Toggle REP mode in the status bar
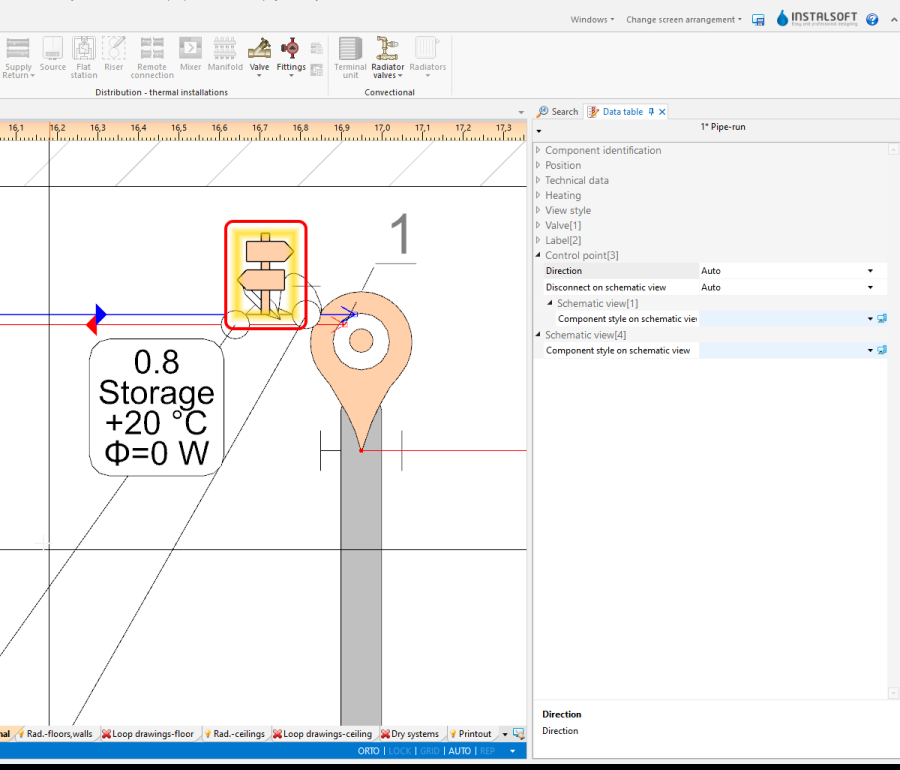 487,750
